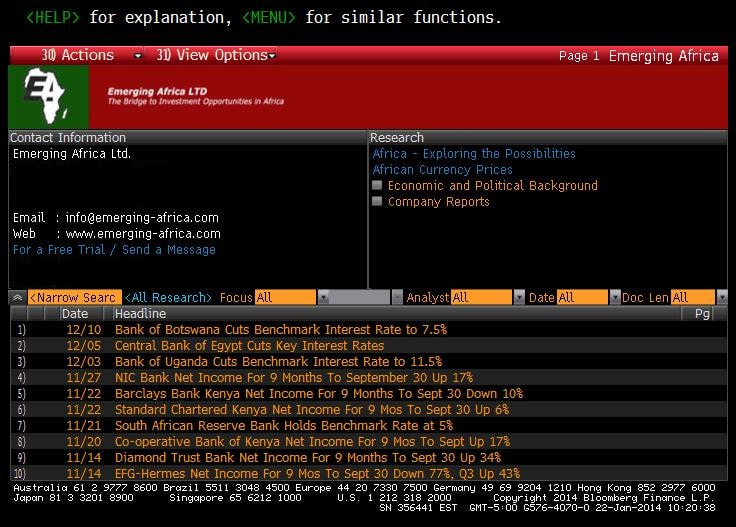Viewport: 736px width, 527px height.
Task: Open the Analyst dropdown
Action: pyautogui.click(x=519, y=298)
